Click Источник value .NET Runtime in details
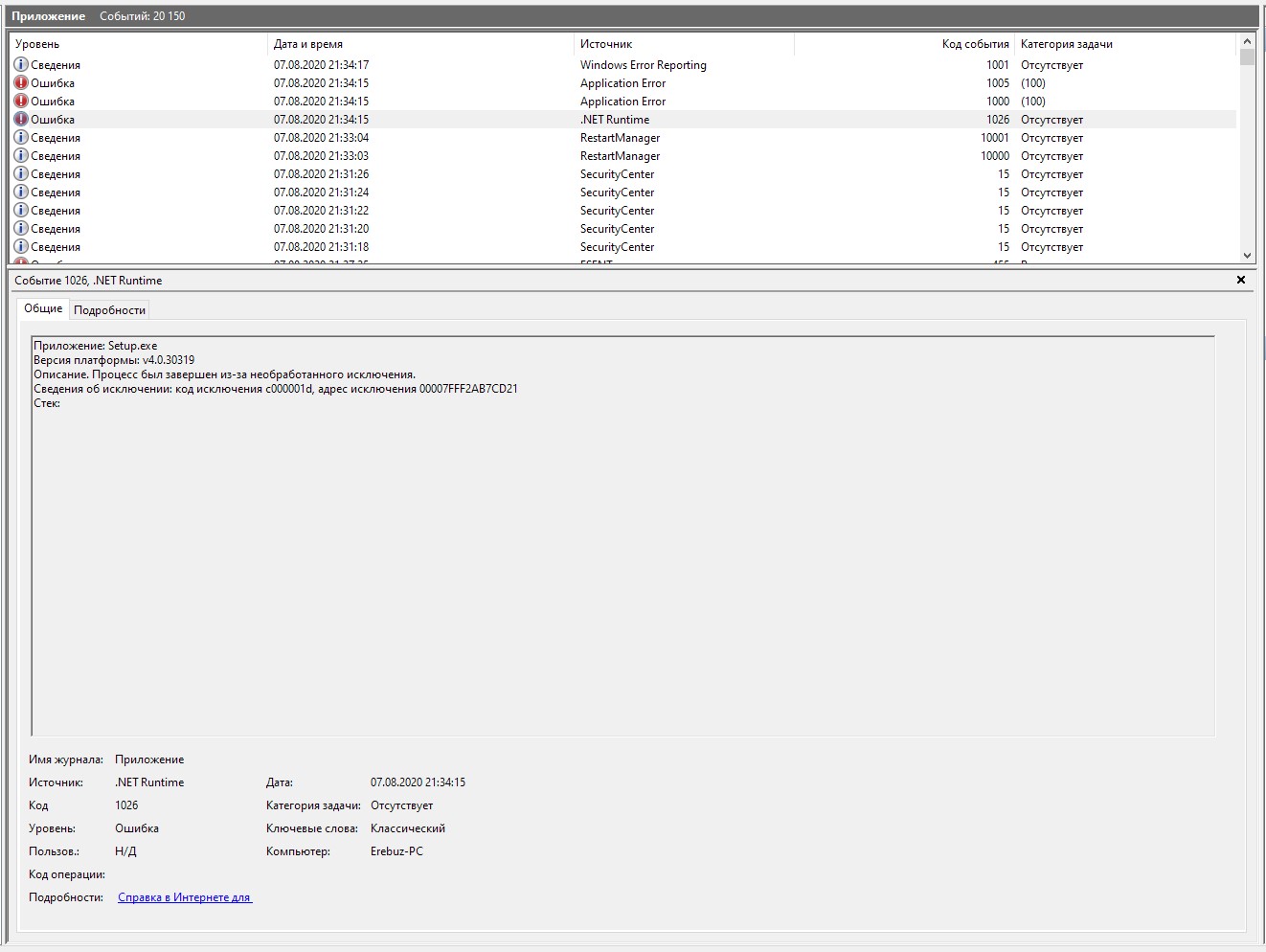 149,782
